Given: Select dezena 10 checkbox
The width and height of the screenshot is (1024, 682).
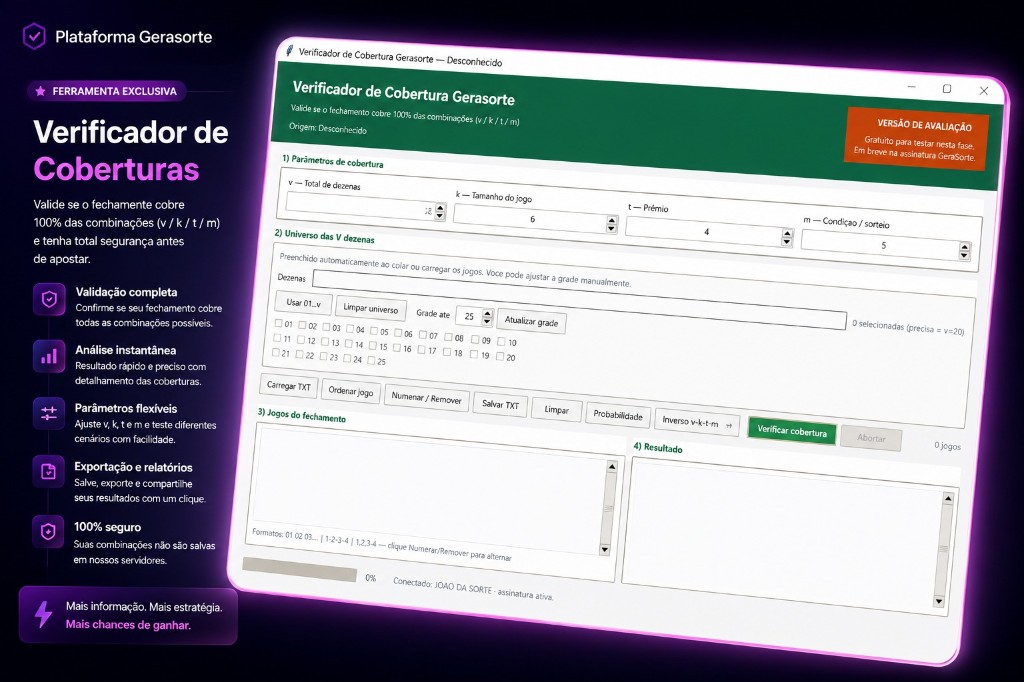Looking at the screenshot, I should [502, 341].
